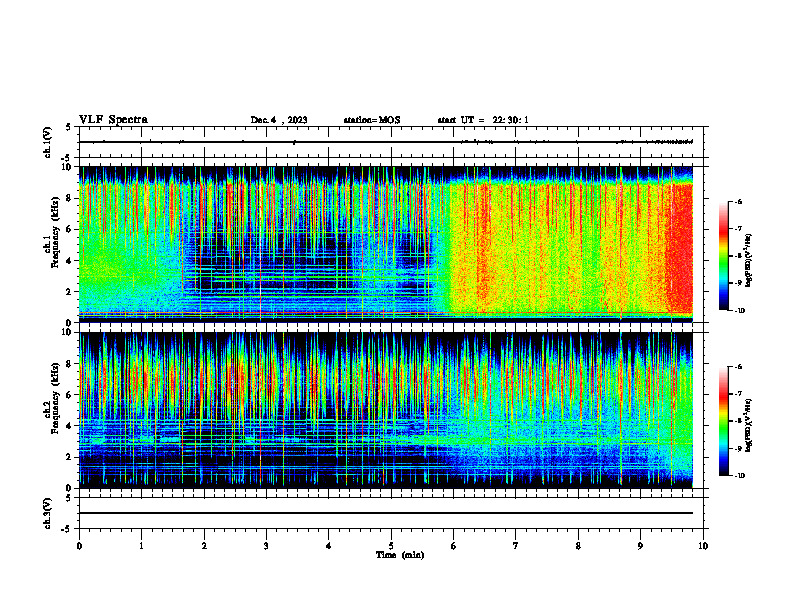Click inside the ch.2 spectrogram panel
Viewport: 792px width, 612px height.
coord(386,410)
